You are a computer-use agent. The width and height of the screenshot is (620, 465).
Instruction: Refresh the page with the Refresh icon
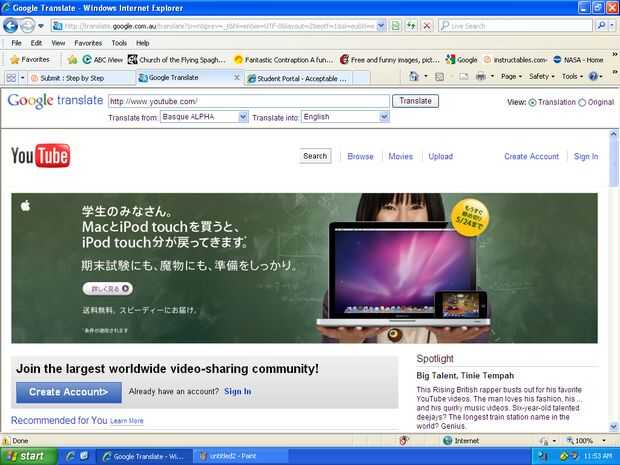click(x=411, y=26)
